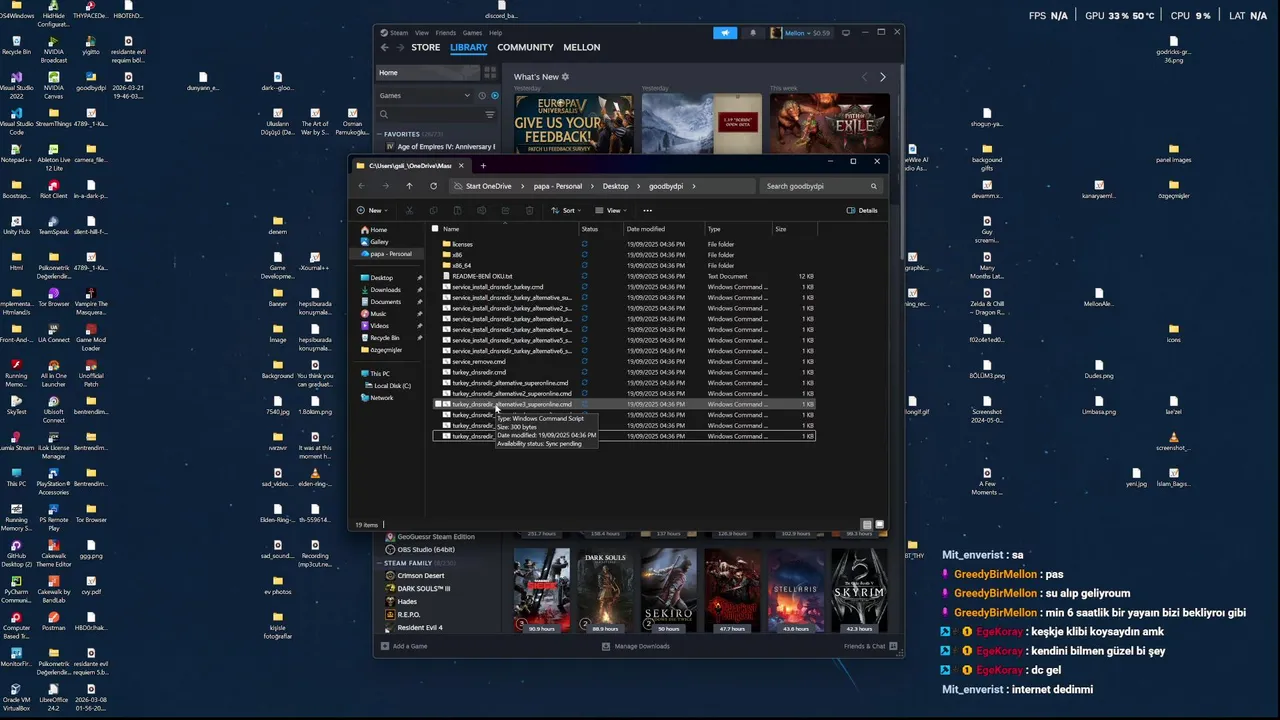Screen dimensions: 1280x720
Task: Switch Explorer to large thumbnails view icon
Action: point(880,524)
